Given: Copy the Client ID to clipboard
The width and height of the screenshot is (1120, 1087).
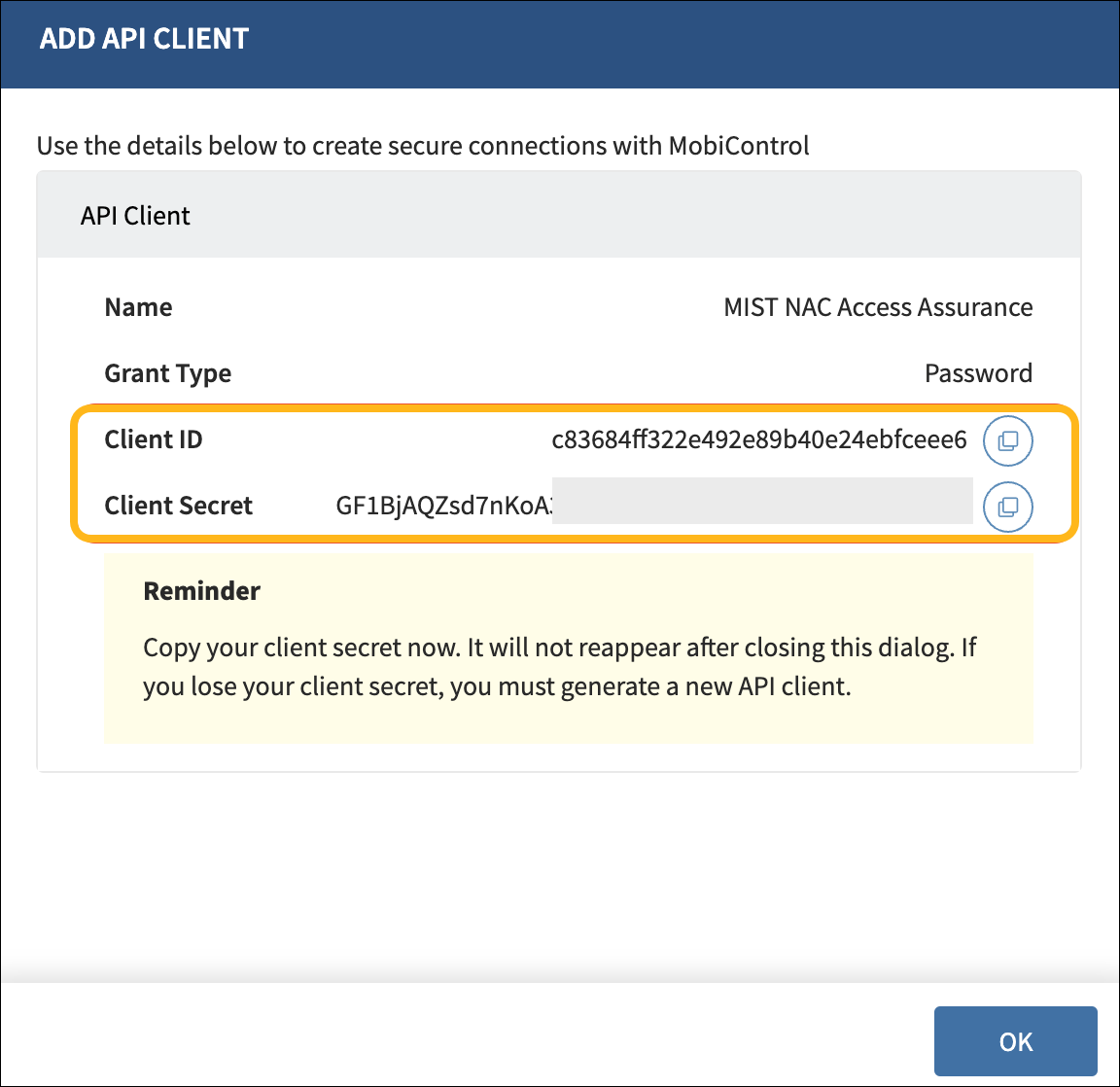Looking at the screenshot, I should pyautogui.click(x=1008, y=440).
